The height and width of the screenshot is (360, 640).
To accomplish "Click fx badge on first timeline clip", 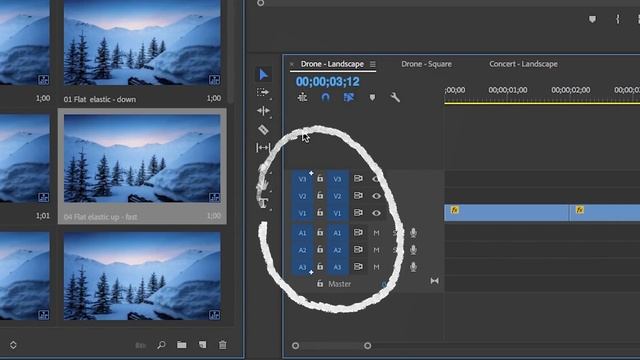I will pos(454,210).
